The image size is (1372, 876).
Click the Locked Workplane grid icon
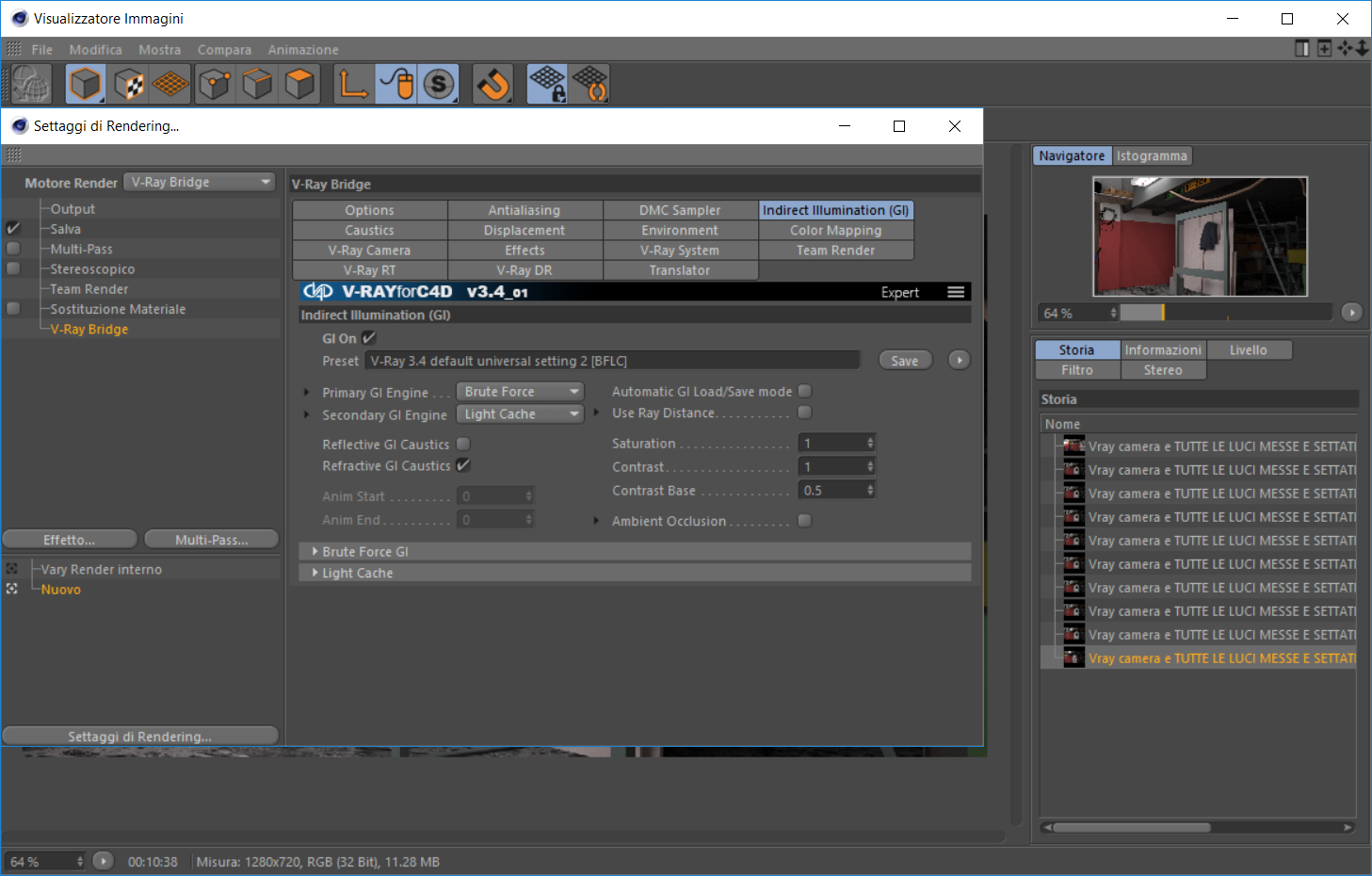547,85
